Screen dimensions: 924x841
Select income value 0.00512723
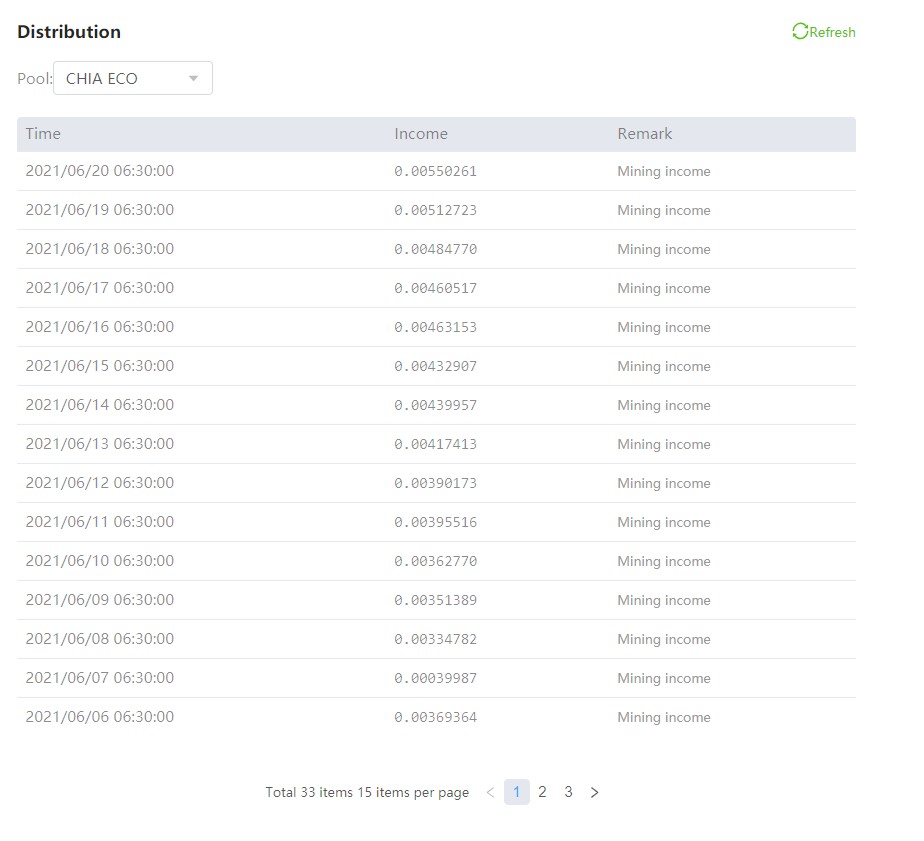click(x=435, y=210)
